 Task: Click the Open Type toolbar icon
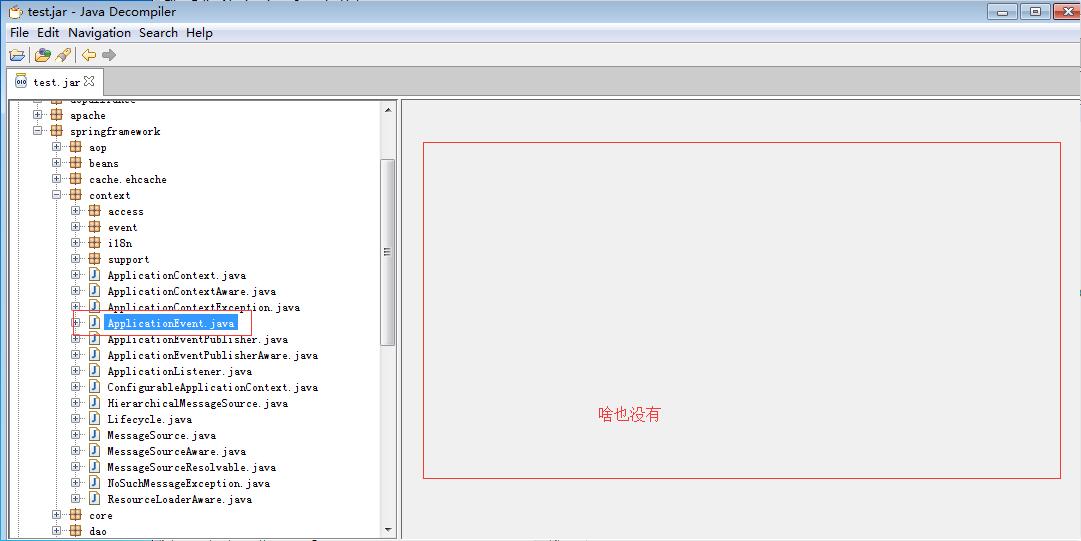click(x=43, y=55)
